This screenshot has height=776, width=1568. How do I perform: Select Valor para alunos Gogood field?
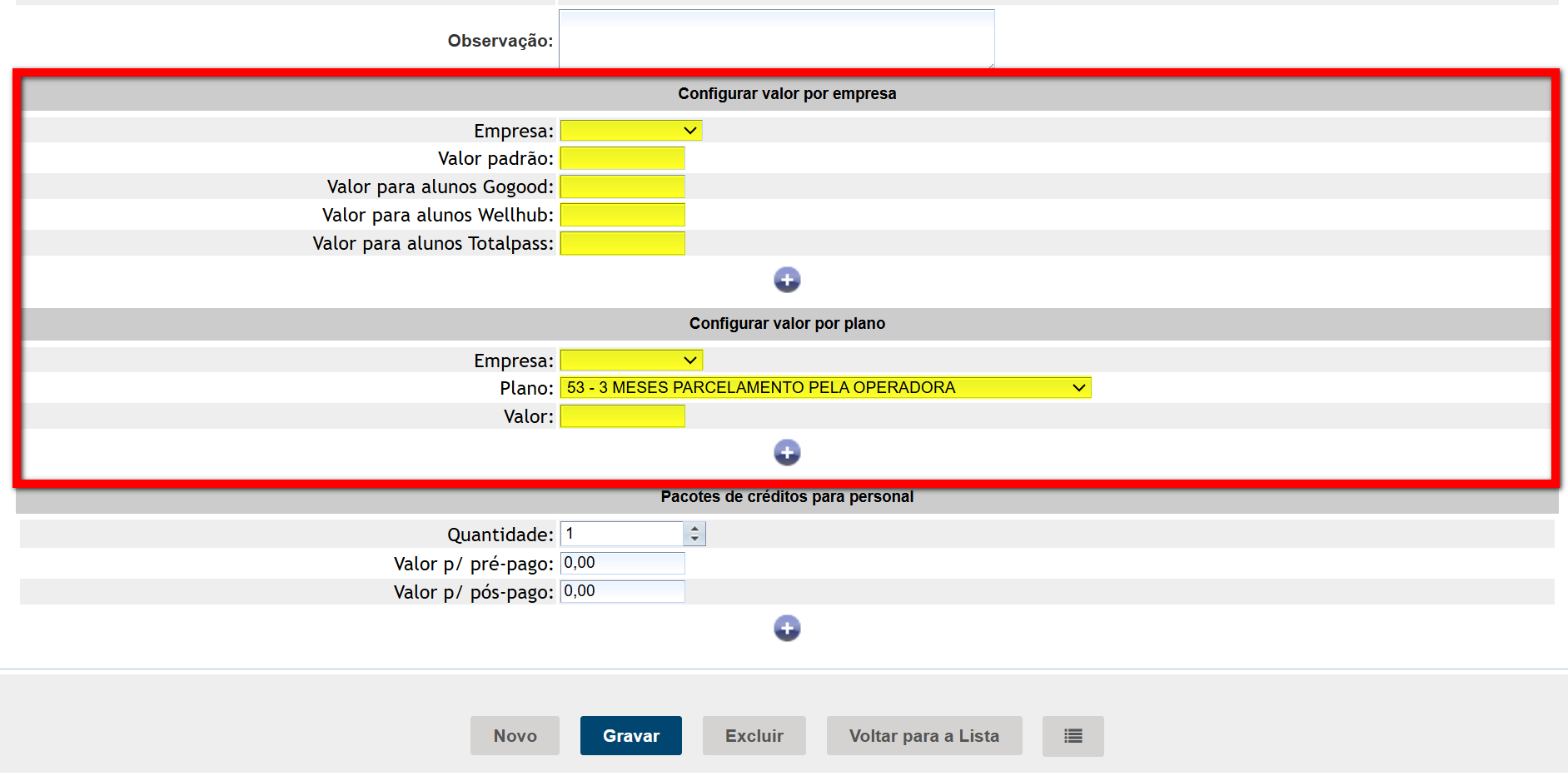pos(622,187)
